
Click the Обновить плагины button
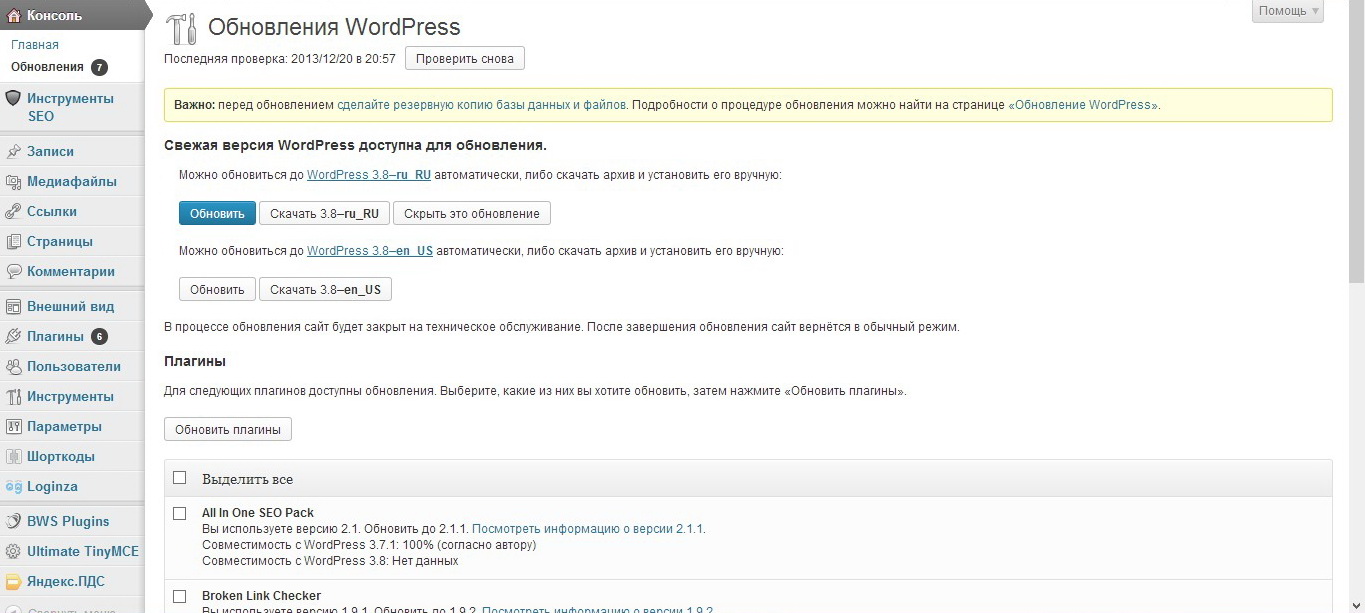(x=228, y=430)
